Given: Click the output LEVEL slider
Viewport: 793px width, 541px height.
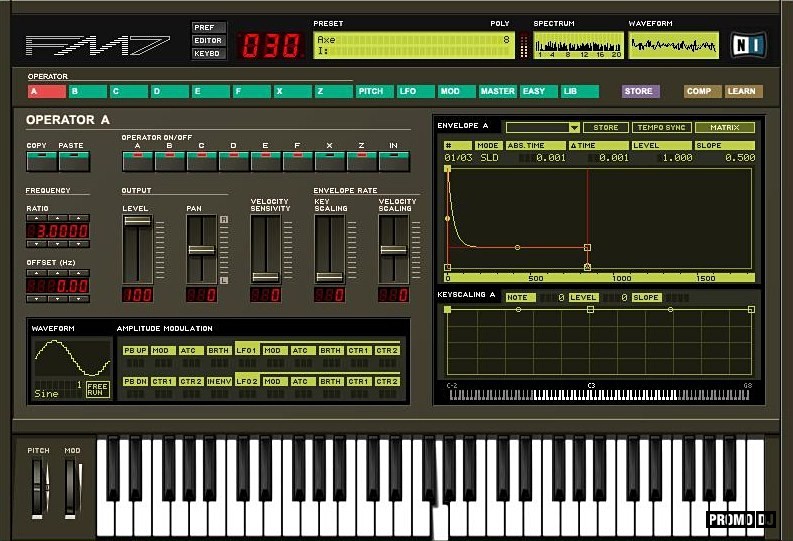Looking at the screenshot, I should tap(138, 249).
